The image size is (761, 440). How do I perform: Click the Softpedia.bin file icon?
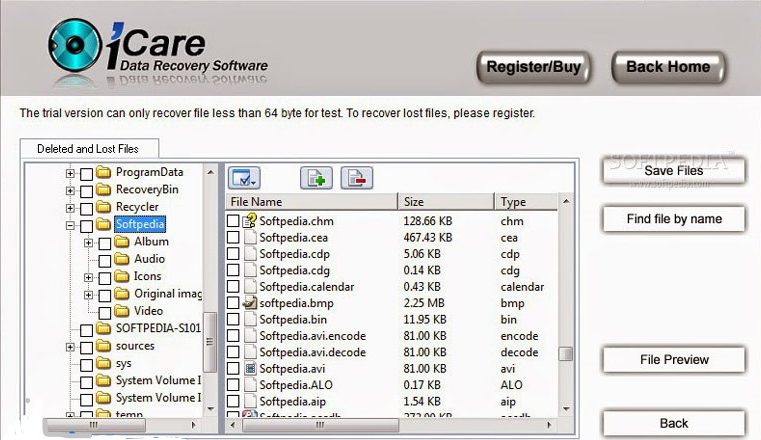tap(249, 320)
